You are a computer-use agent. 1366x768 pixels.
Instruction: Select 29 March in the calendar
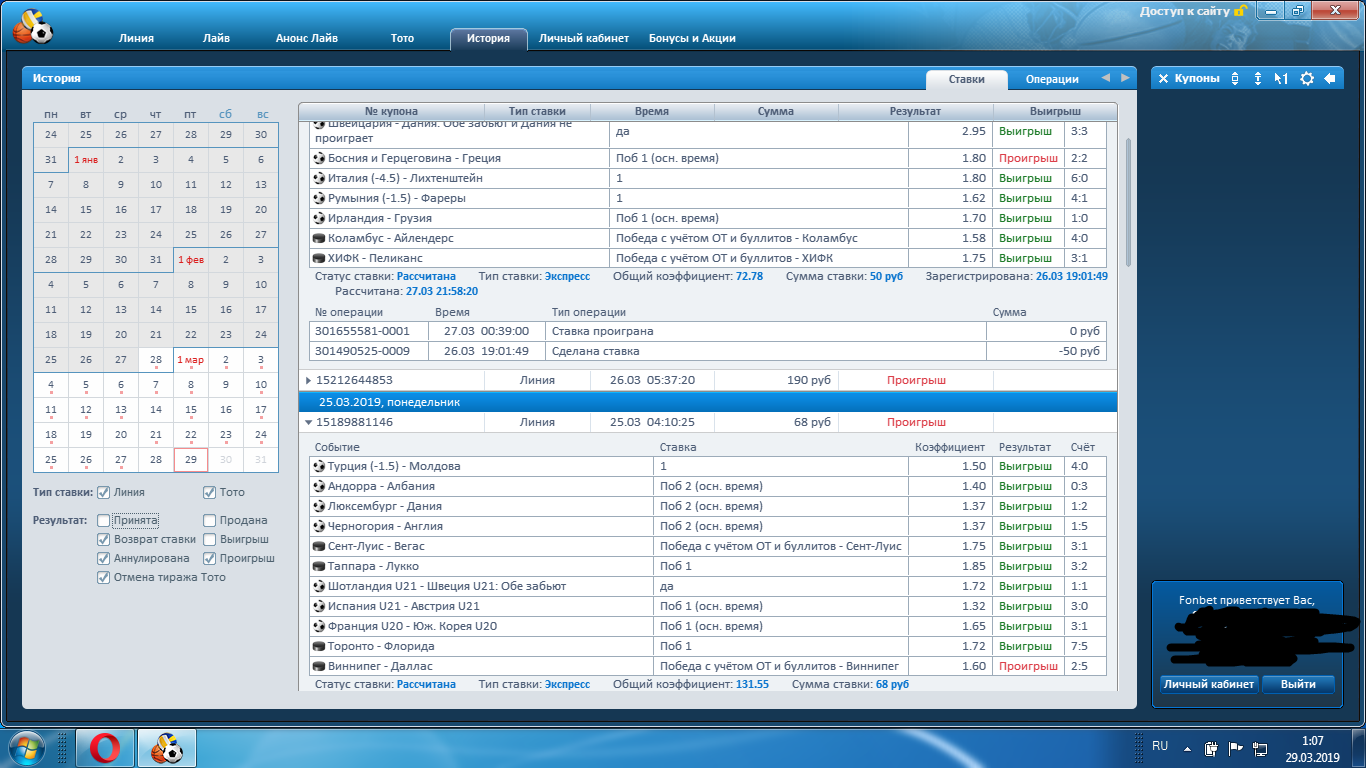coord(191,460)
